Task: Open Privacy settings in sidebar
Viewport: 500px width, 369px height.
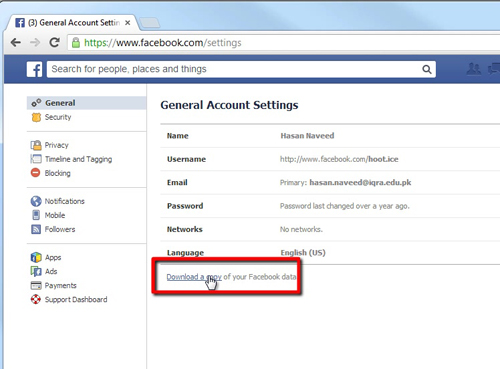Action: (57, 145)
